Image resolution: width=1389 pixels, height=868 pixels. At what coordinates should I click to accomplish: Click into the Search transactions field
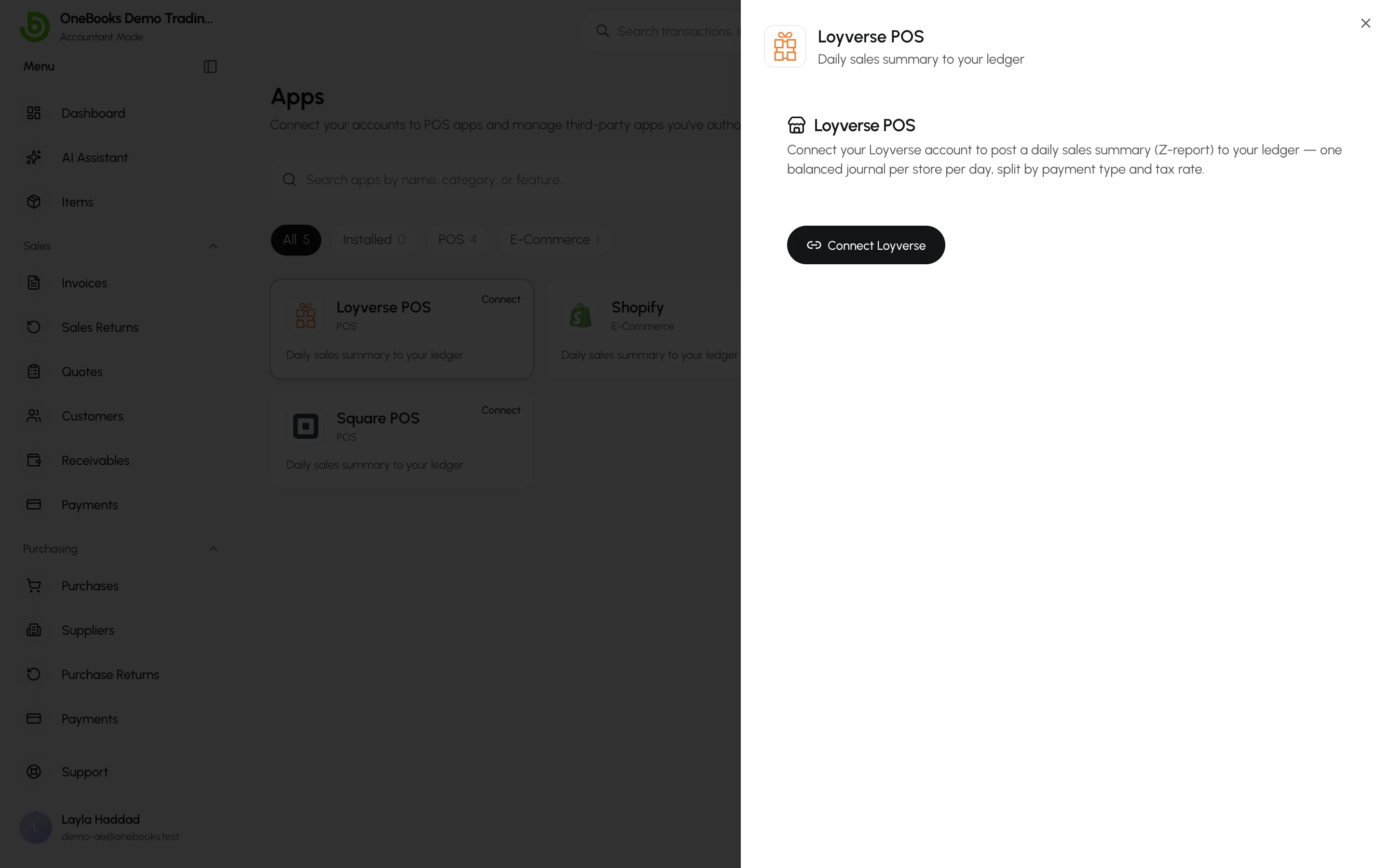coord(660,31)
